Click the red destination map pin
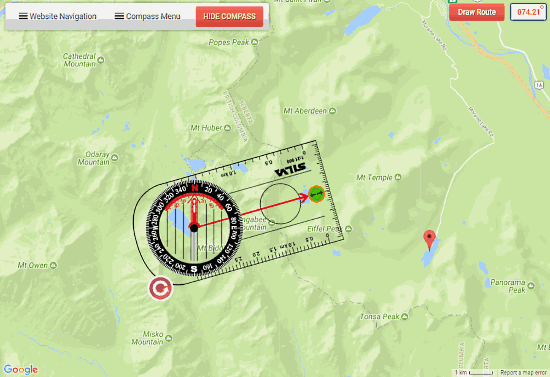This screenshot has width=550, height=377. (429, 240)
